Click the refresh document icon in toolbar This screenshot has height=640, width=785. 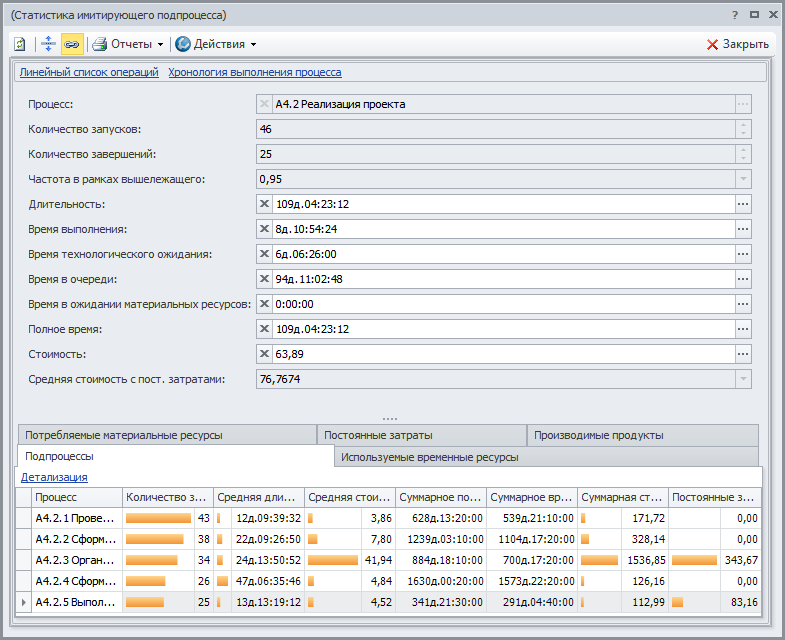[19, 44]
